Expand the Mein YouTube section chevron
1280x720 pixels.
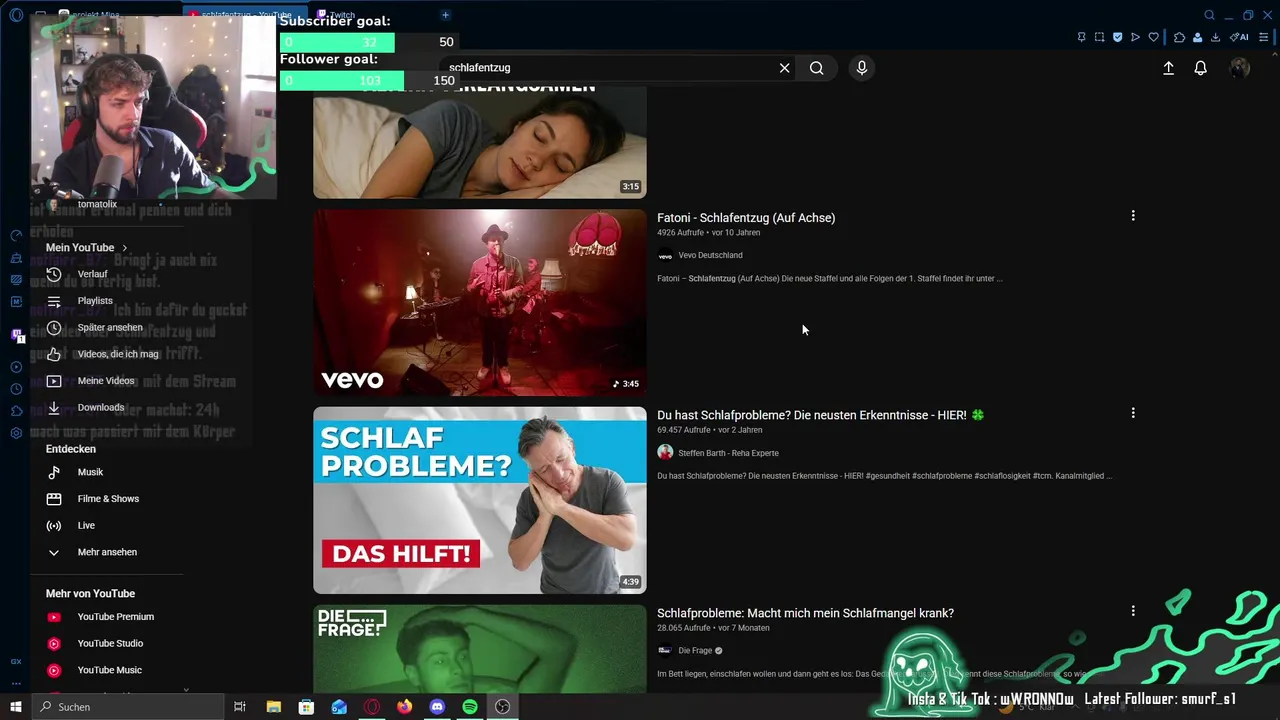[125, 248]
